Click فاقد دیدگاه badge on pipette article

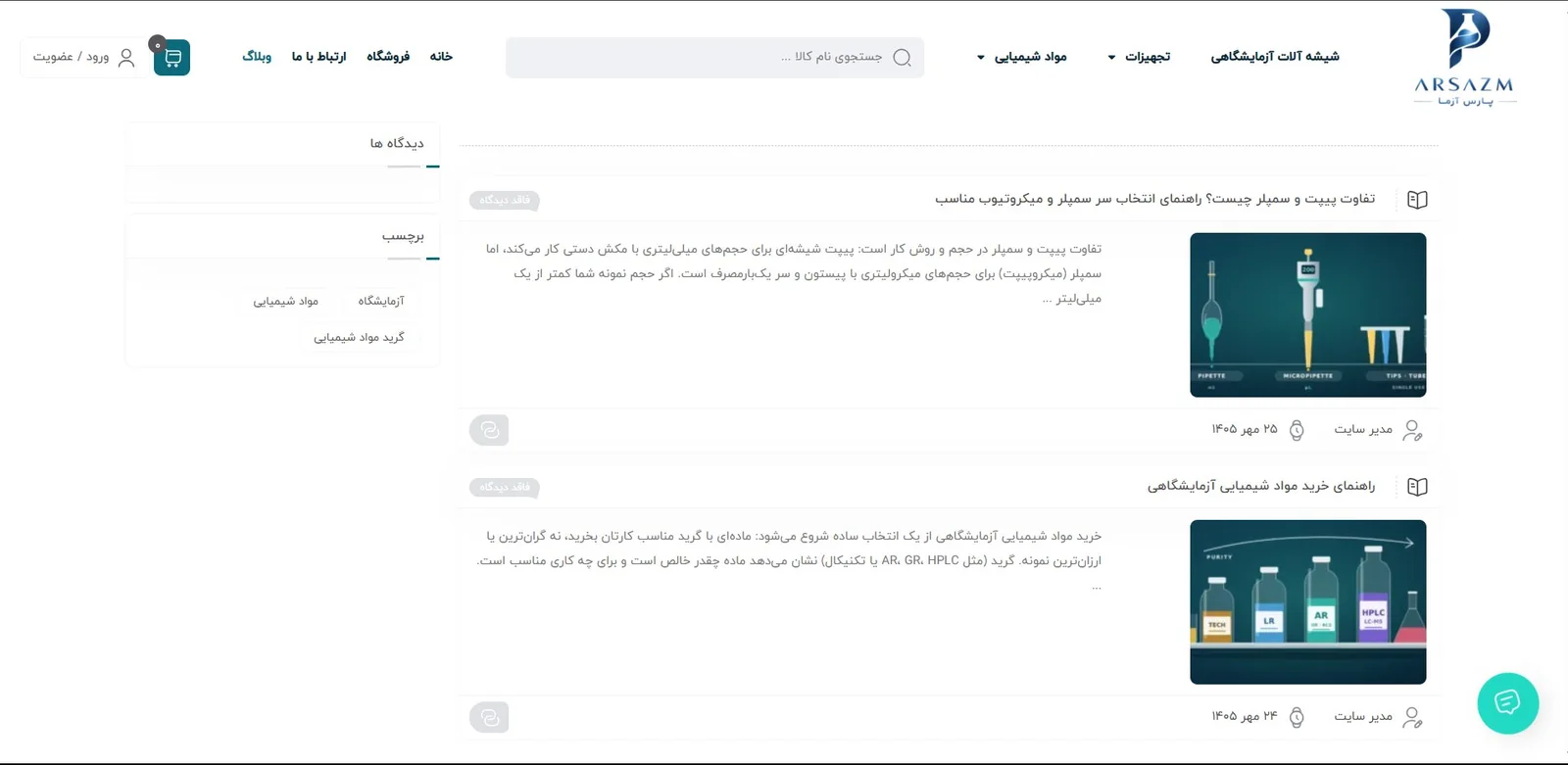click(505, 200)
